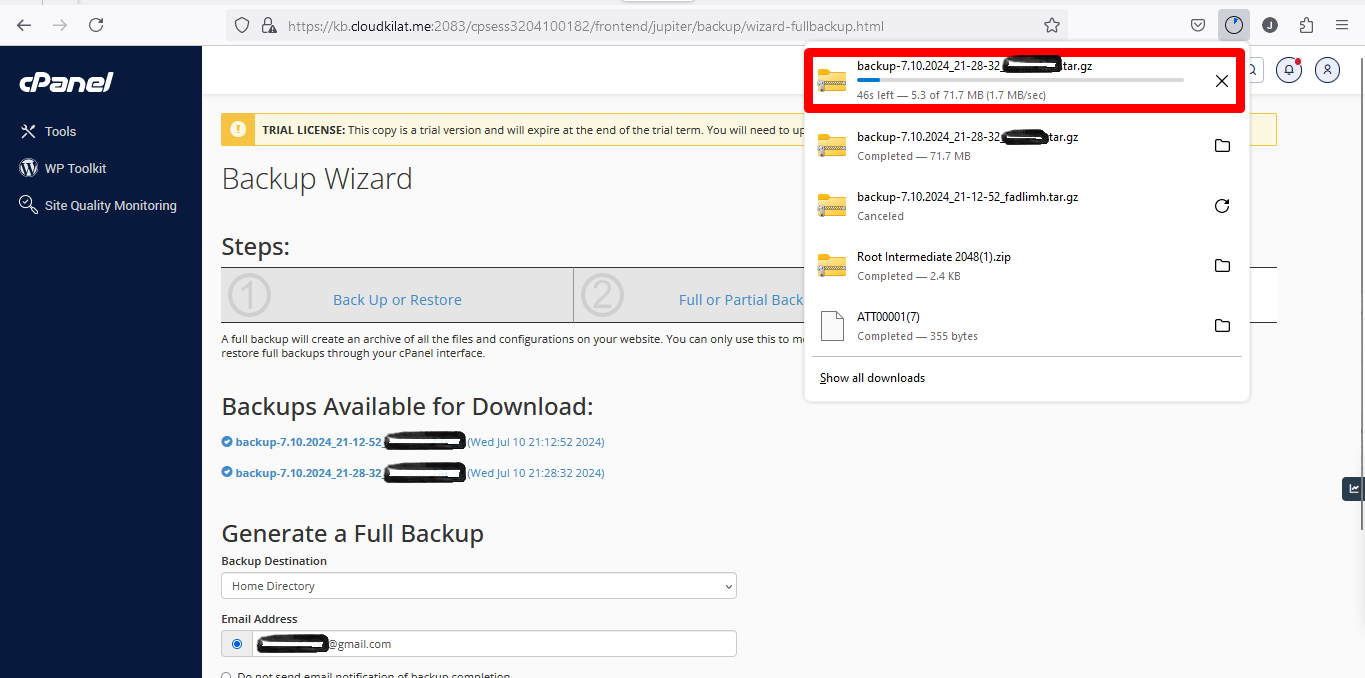The width and height of the screenshot is (1365, 678).
Task: Select the email address radio button
Action: [237, 644]
